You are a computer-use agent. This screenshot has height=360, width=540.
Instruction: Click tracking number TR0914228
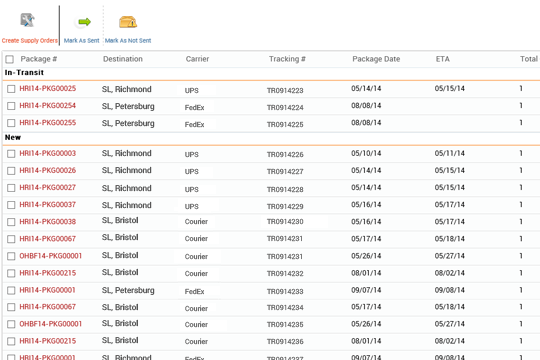pos(285,189)
